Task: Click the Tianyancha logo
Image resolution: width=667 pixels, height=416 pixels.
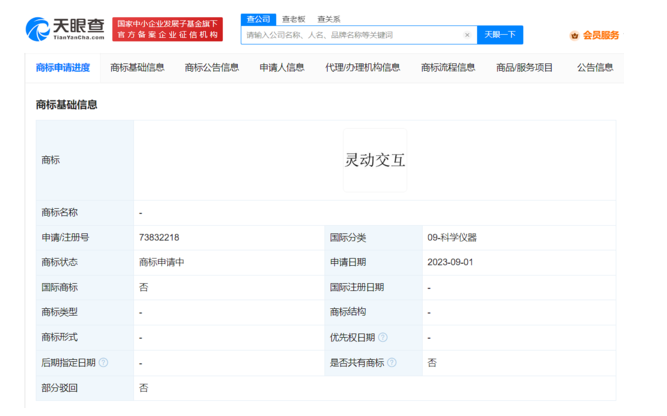Action: click(x=65, y=29)
